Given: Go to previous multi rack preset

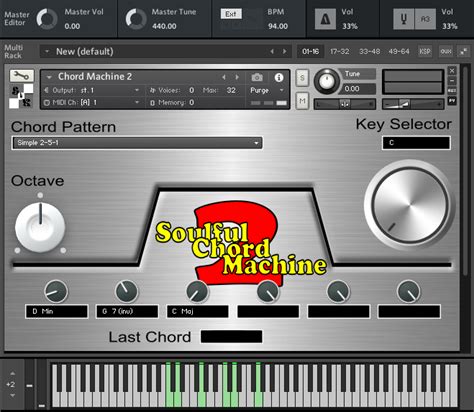Looking at the screenshot, I should coord(272,51).
